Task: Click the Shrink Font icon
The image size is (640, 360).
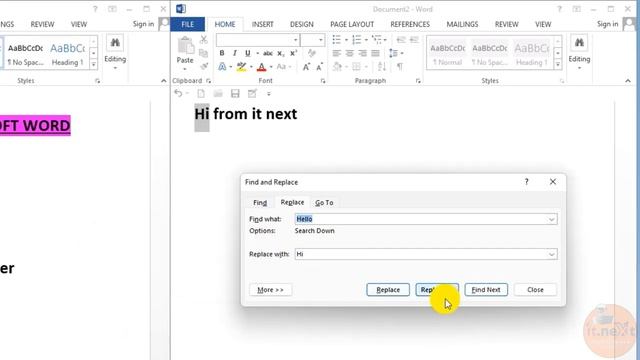Action: coord(320,67)
